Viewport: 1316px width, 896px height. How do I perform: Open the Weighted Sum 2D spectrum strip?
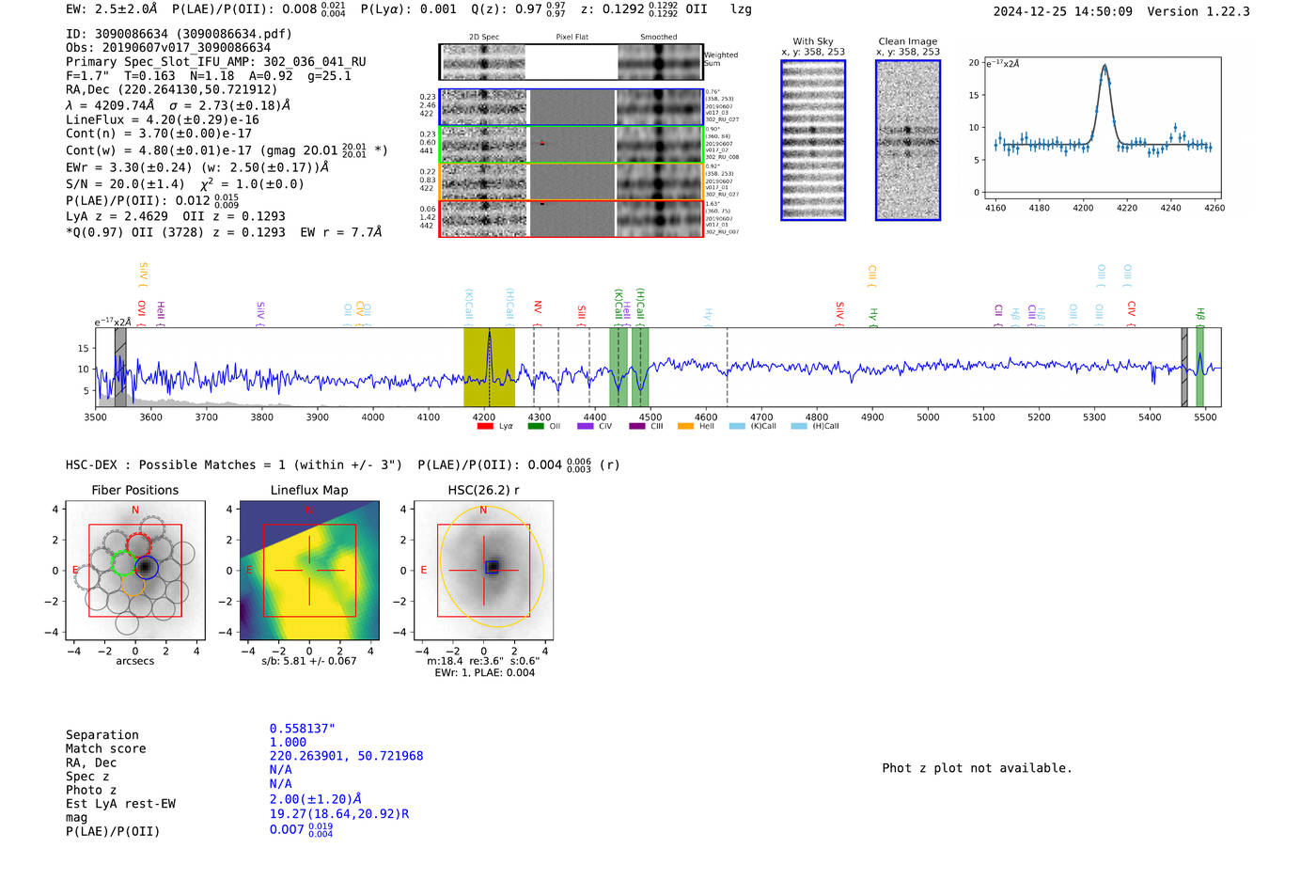(x=572, y=62)
